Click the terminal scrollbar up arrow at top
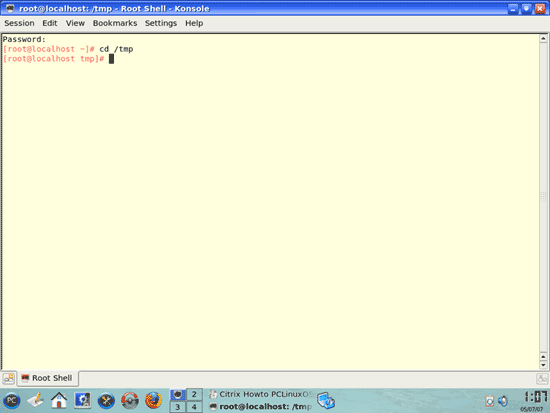 click(543, 38)
